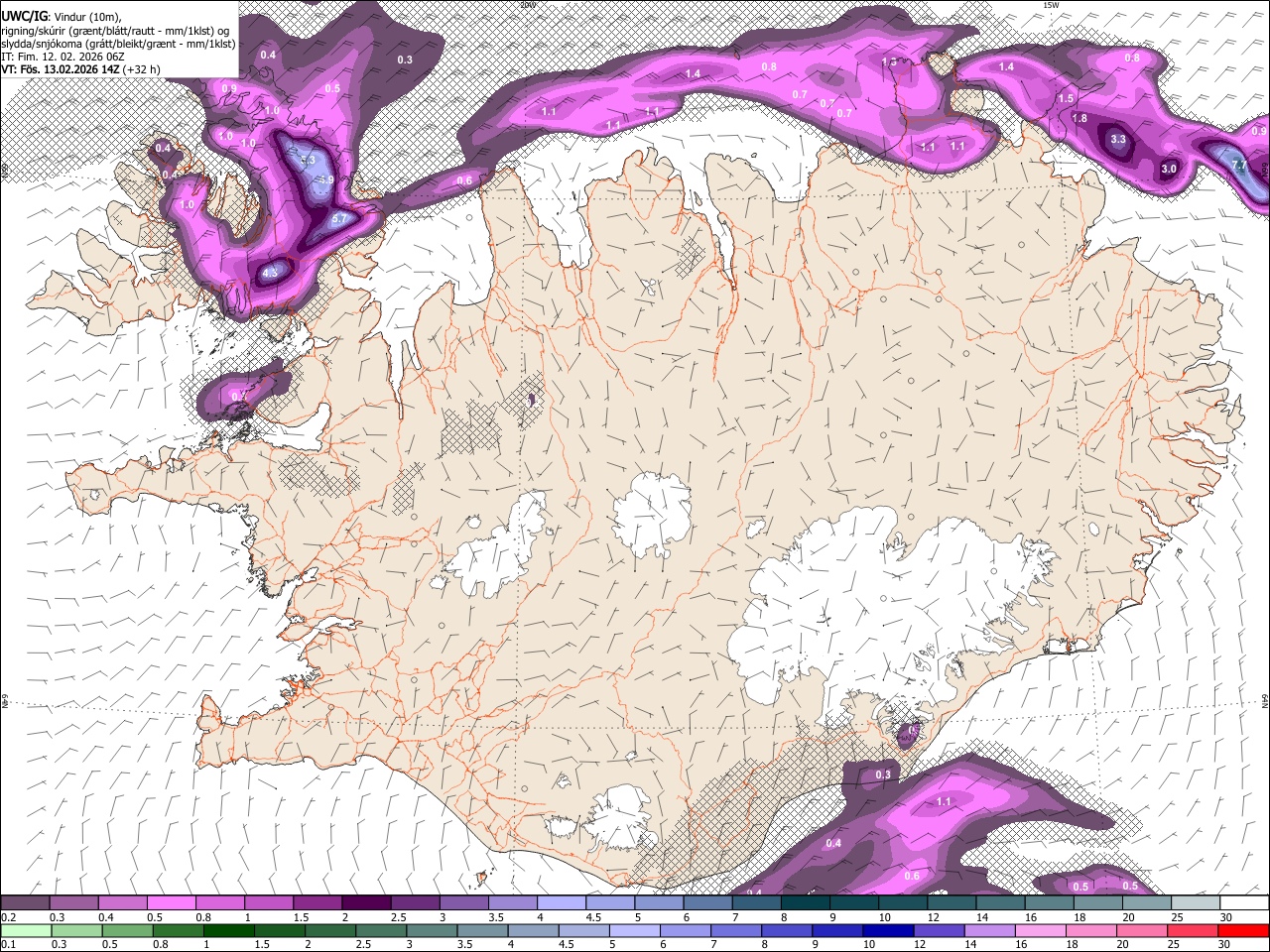Click the light lavender 4 swatch on snow scale

pos(562,902)
